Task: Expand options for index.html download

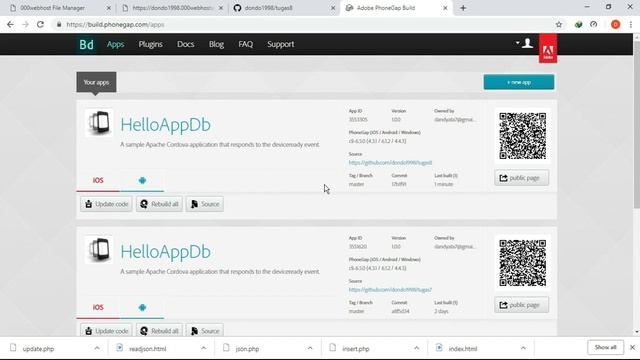Action: (x=523, y=348)
